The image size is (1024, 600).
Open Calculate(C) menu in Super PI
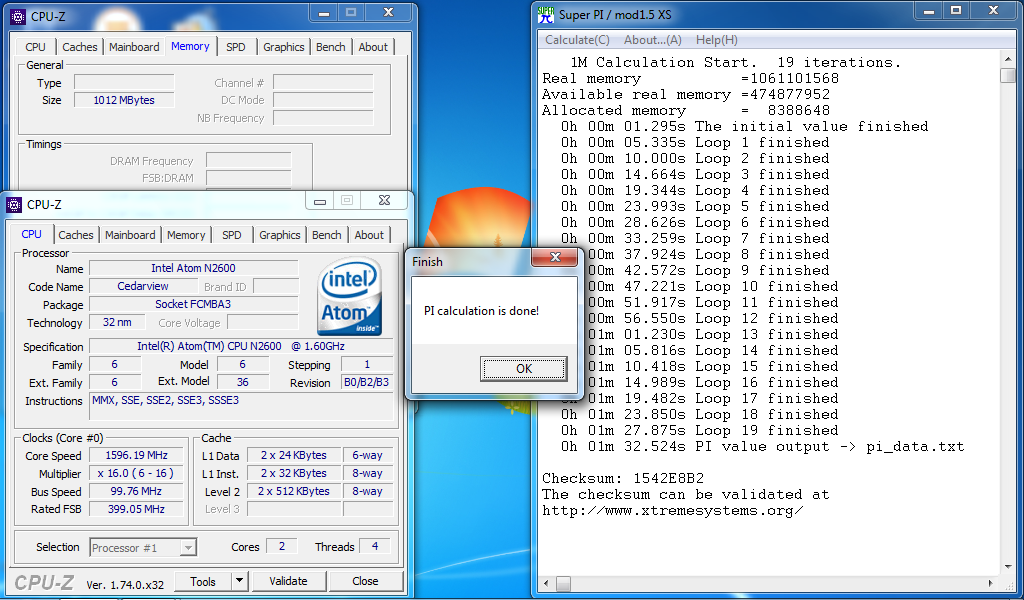(x=577, y=40)
